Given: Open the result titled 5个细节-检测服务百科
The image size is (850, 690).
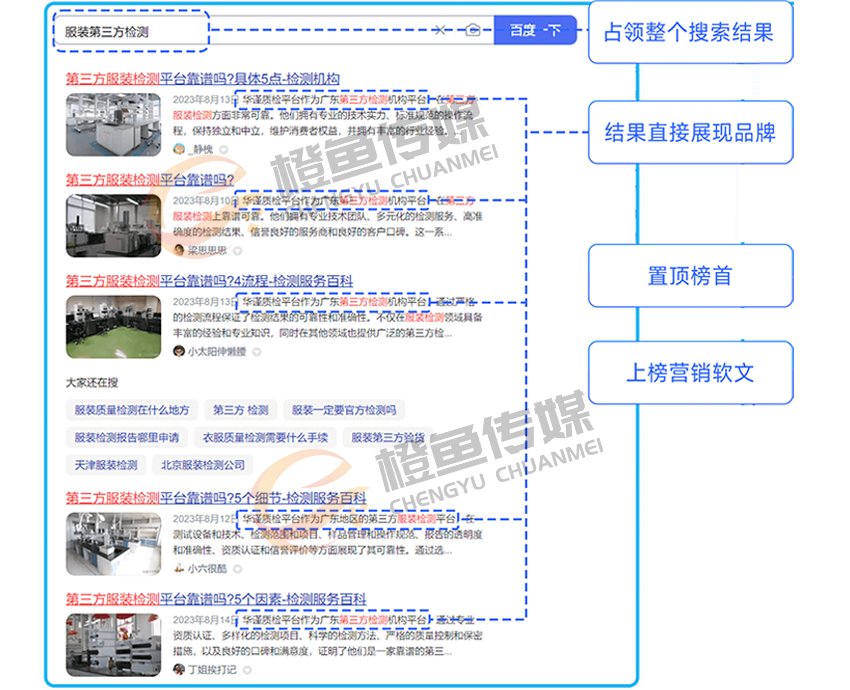Looking at the screenshot, I should coord(216,498).
